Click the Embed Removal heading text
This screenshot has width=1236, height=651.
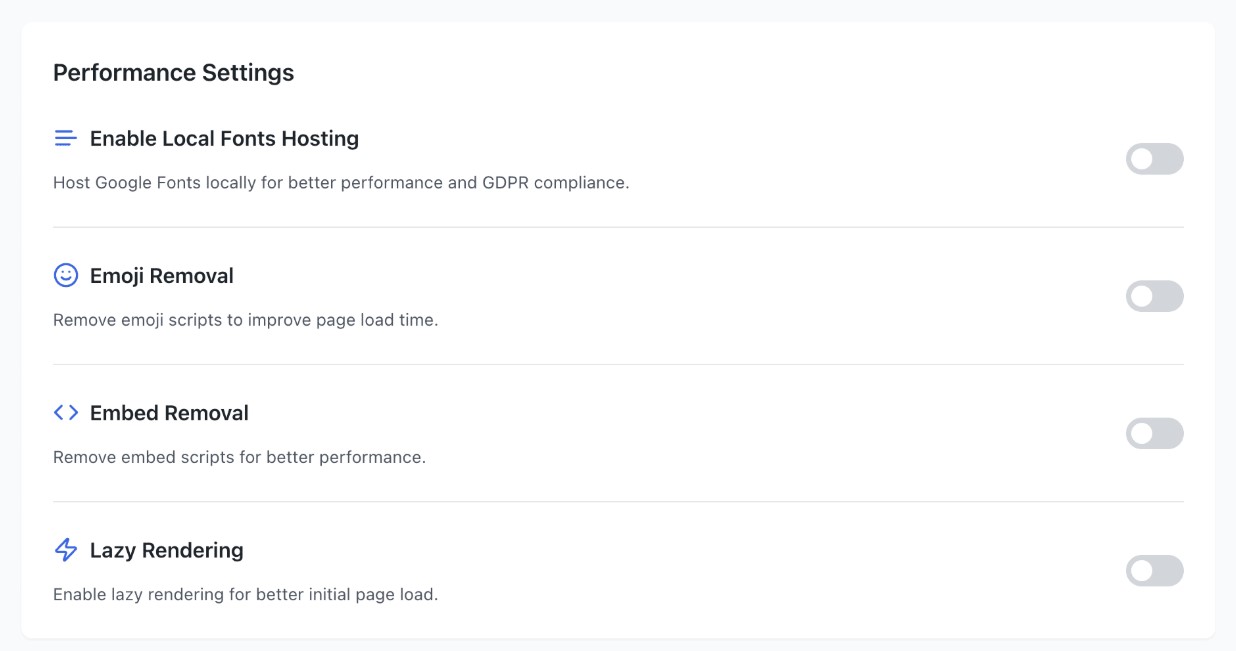click(169, 412)
